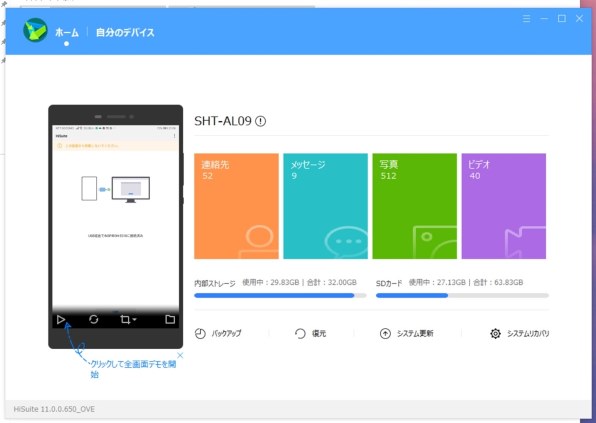Start a バックアップ backup
596x423 pixels.
pos(218,333)
